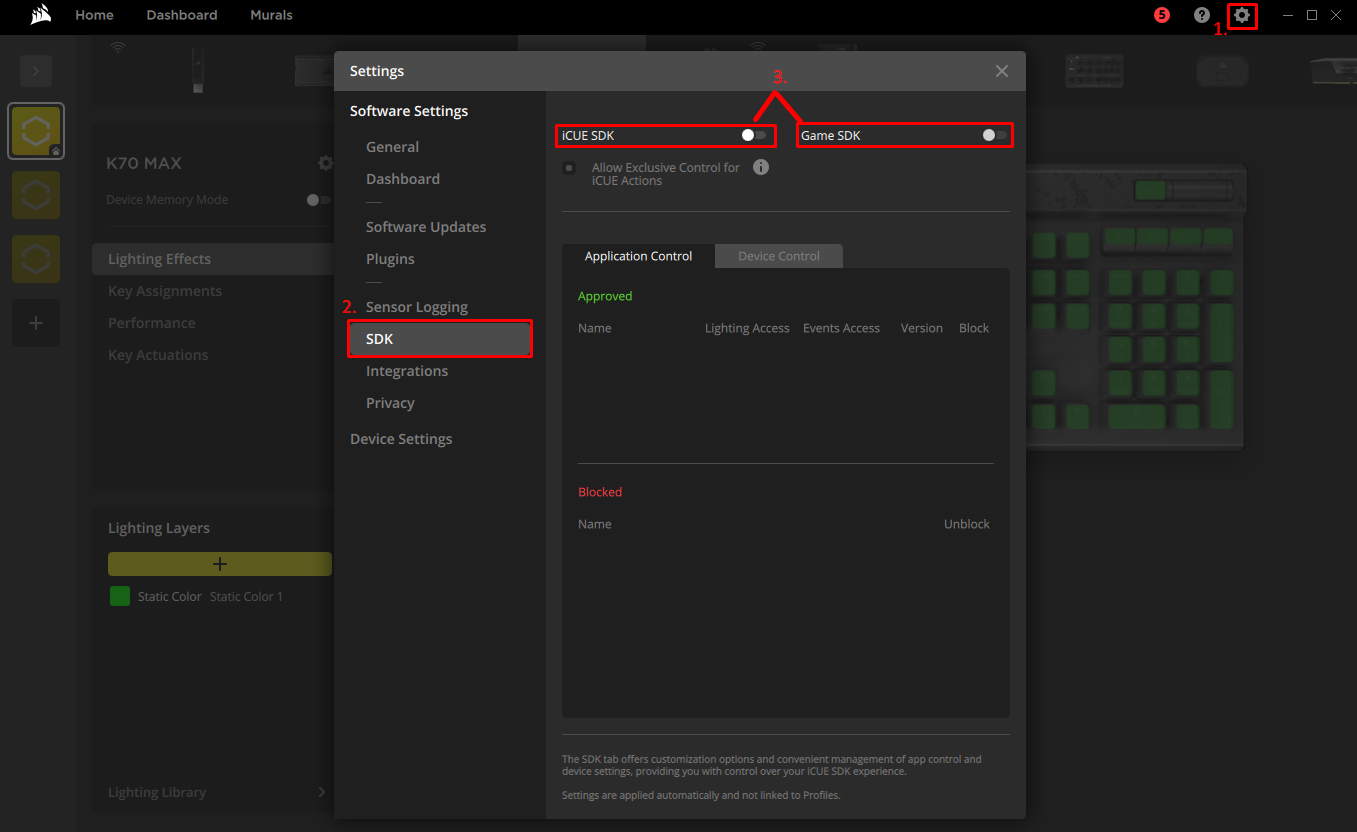Enable the iCUE SDK toggle
The width and height of the screenshot is (1357, 832).
(x=750, y=133)
